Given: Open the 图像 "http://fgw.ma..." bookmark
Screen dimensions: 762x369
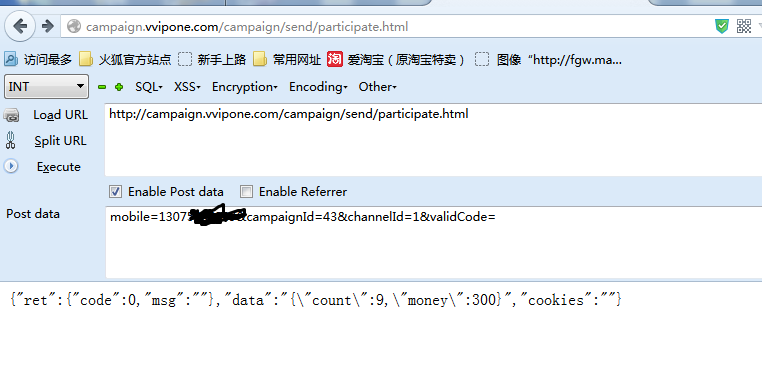Looking at the screenshot, I should tap(549, 60).
